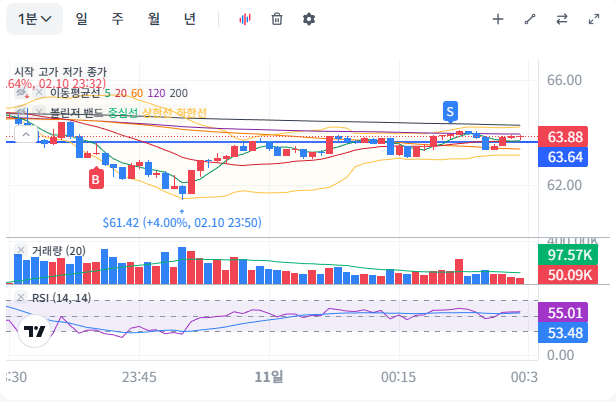Select the 년 (yearly) timeframe

coord(190,19)
